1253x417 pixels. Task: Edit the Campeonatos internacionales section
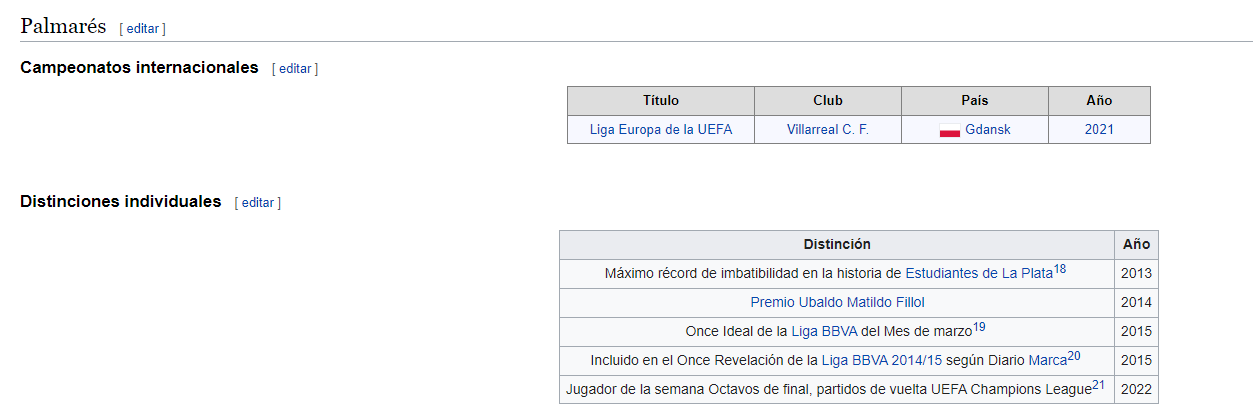295,69
